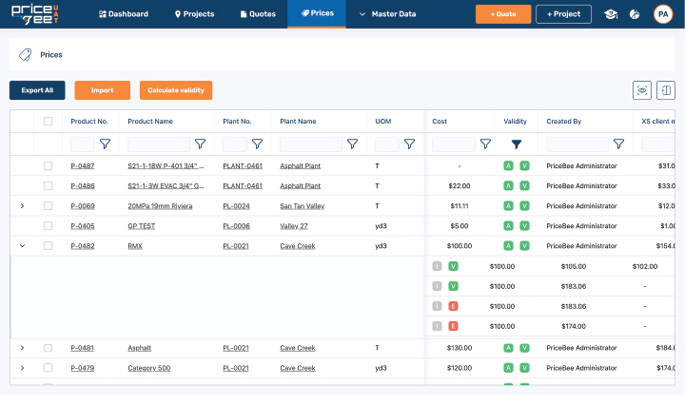Click the Product Name filter input
Screen dimensions: 685x395
coord(159,144)
